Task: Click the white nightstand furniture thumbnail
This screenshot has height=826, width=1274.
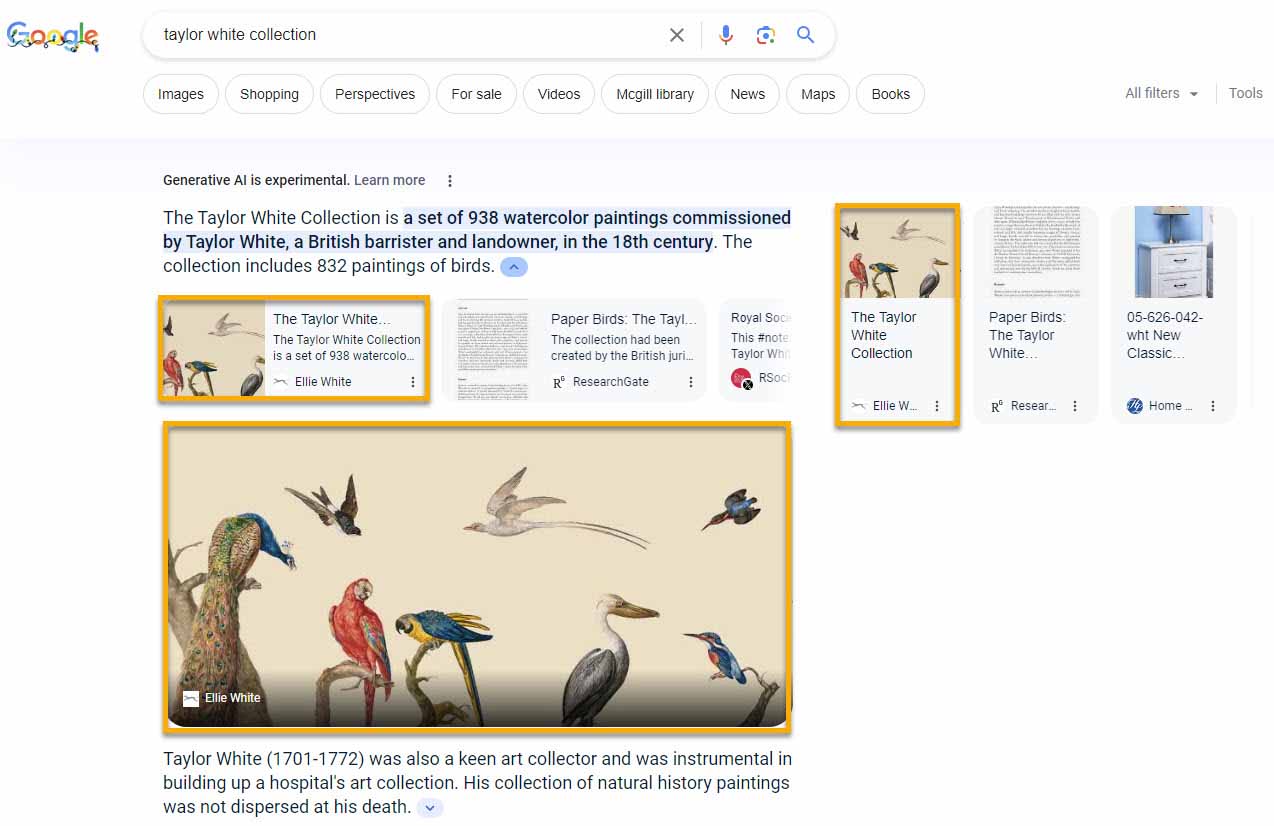Action: point(1174,252)
